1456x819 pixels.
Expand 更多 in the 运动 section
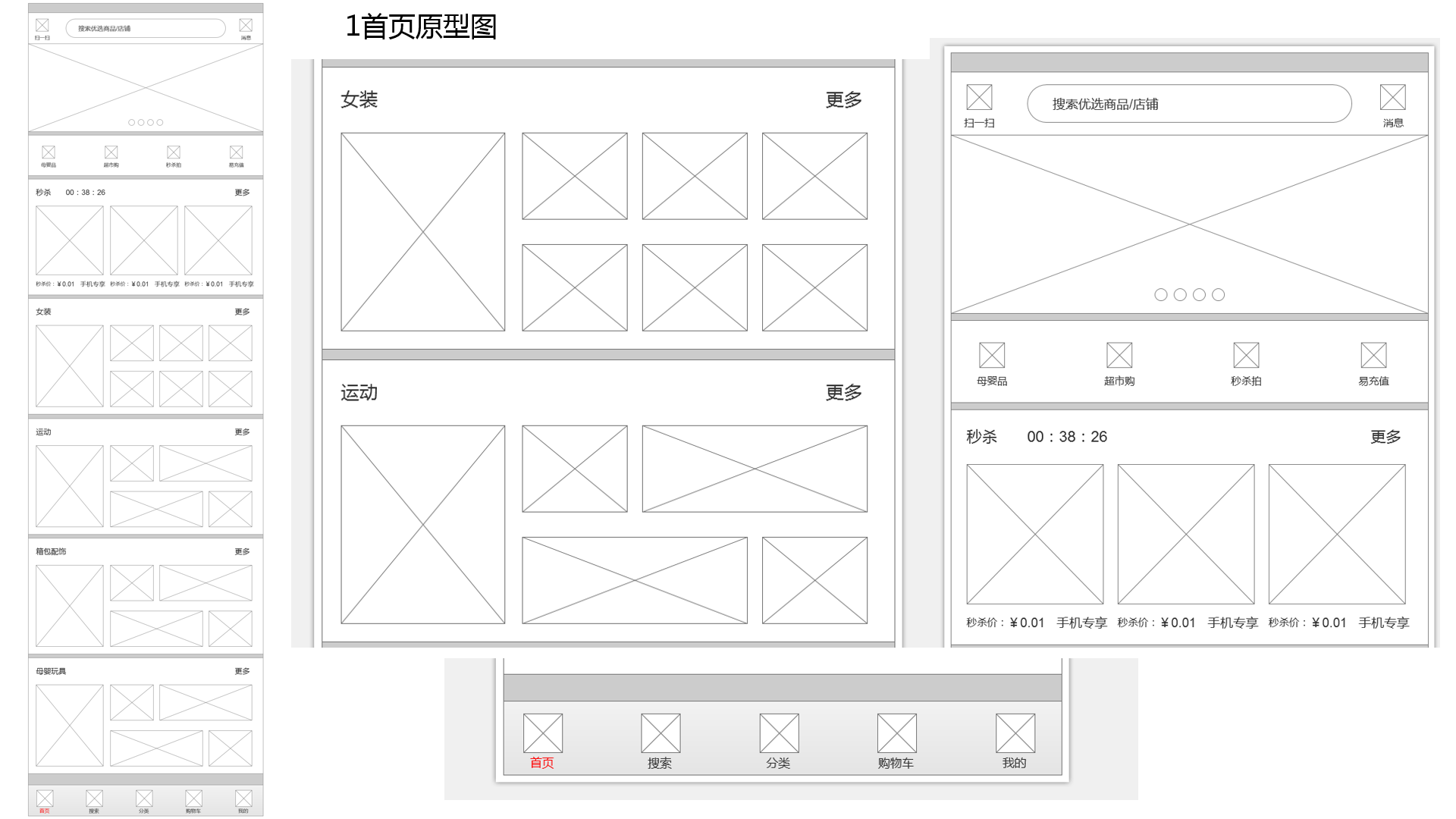[x=843, y=393]
